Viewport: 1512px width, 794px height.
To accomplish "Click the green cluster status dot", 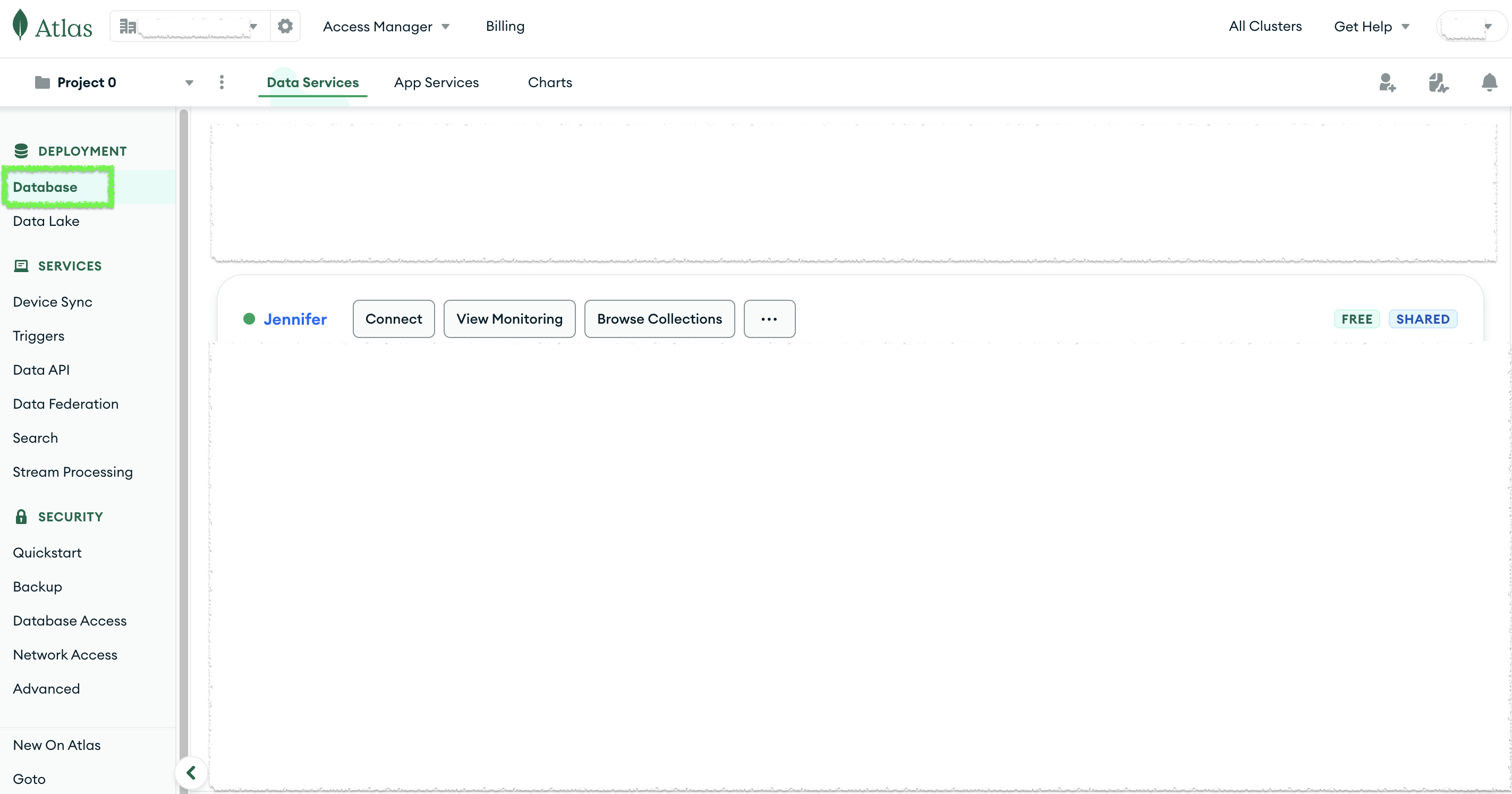I will [x=249, y=319].
